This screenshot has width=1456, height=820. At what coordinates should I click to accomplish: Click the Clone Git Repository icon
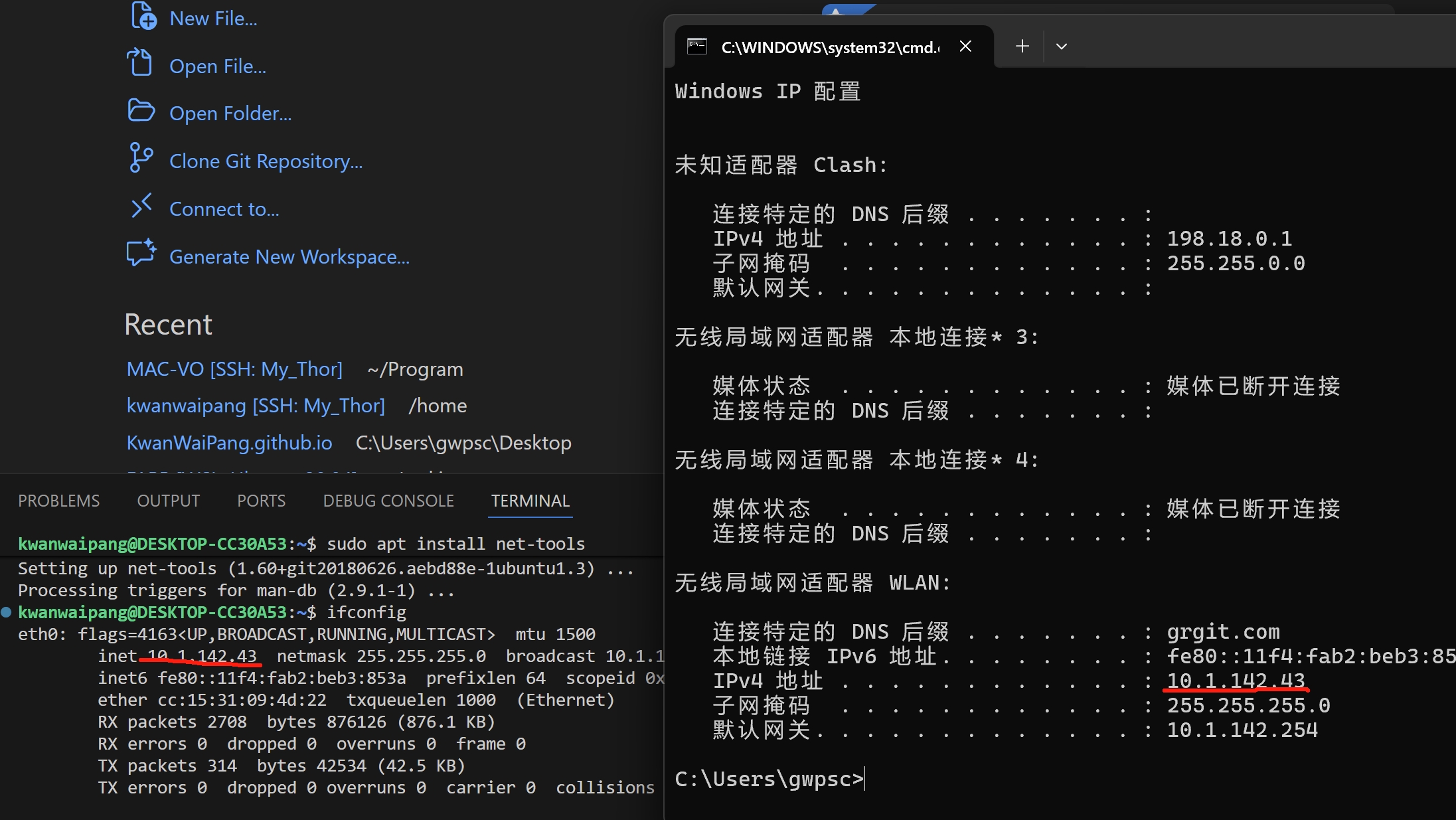coord(140,158)
